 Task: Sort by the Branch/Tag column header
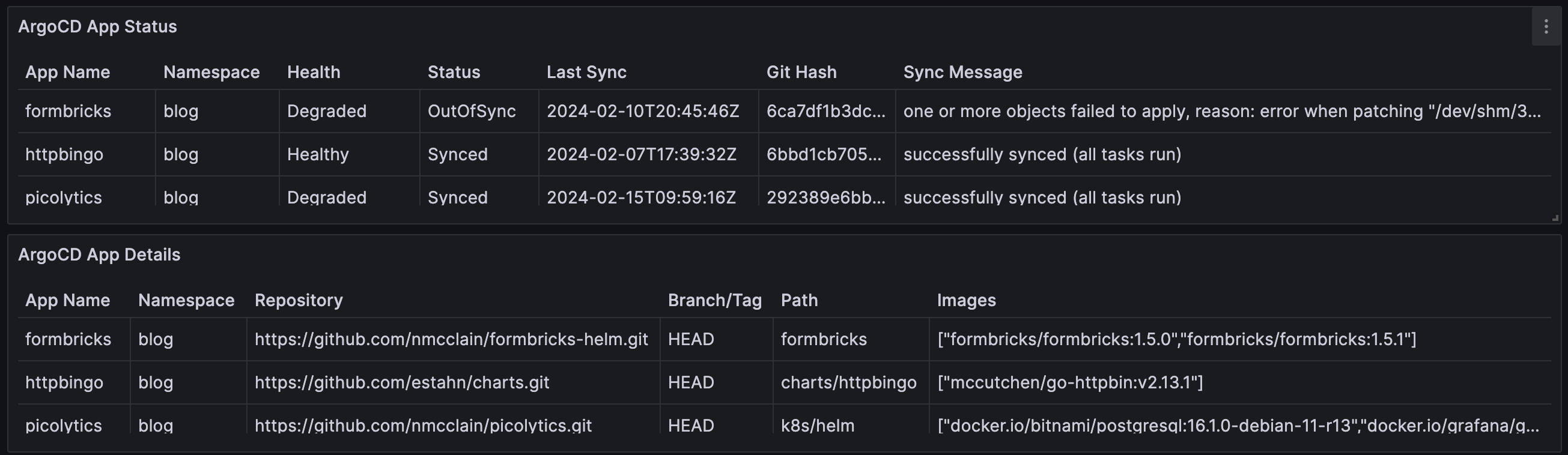pyautogui.click(x=714, y=301)
